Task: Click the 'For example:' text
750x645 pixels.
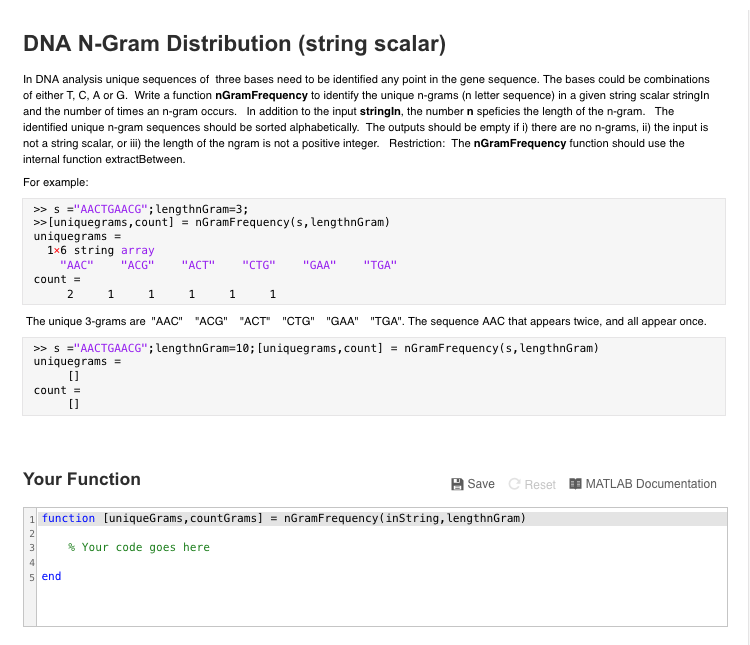Action: tap(55, 182)
